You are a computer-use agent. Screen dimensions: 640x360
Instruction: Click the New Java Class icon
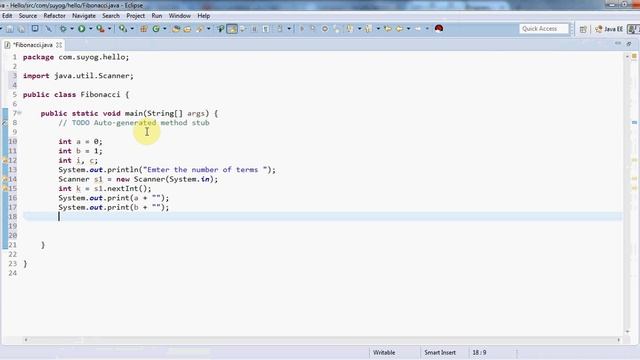tap(156, 29)
